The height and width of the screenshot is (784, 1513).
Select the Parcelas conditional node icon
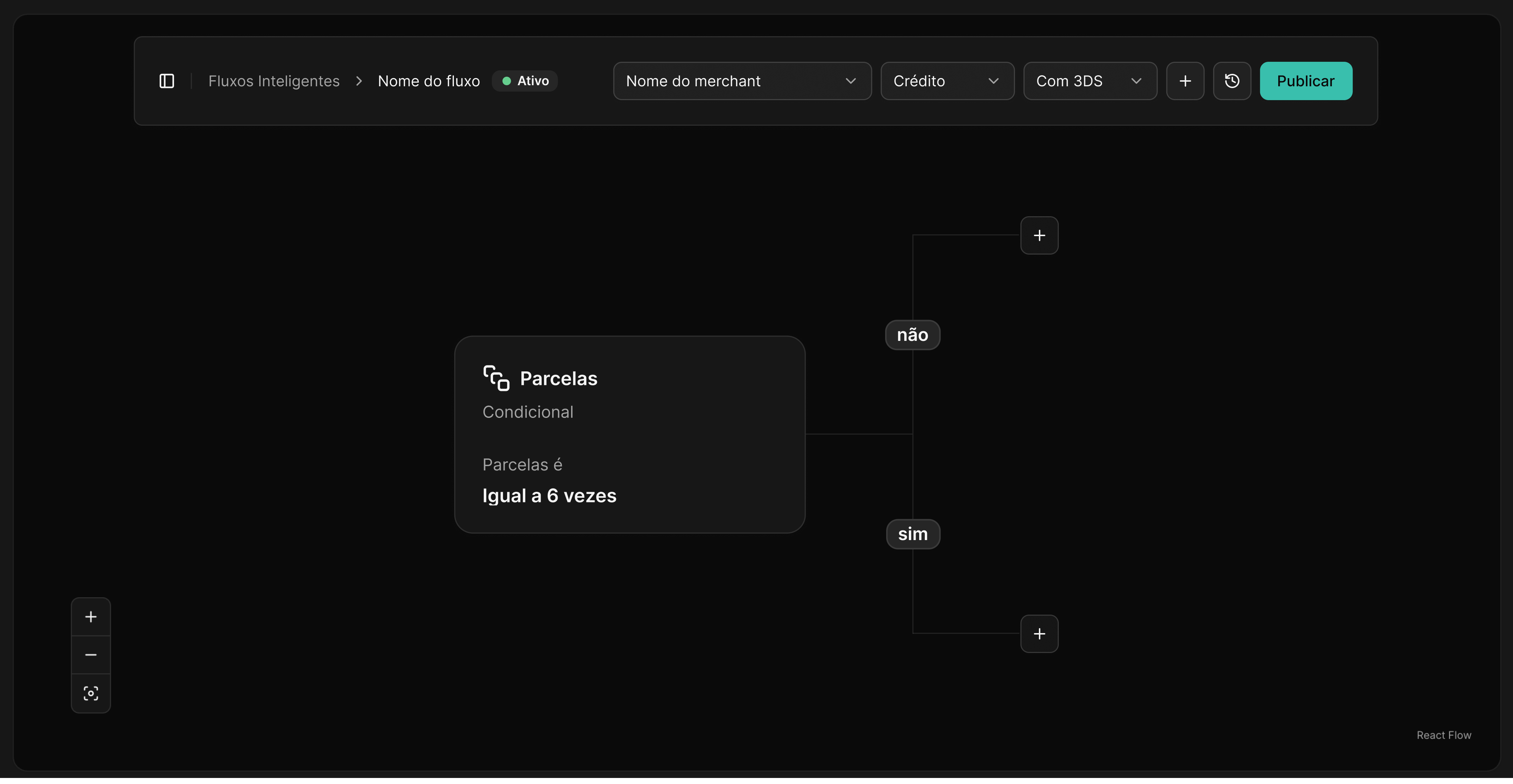pyautogui.click(x=496, y=378)
